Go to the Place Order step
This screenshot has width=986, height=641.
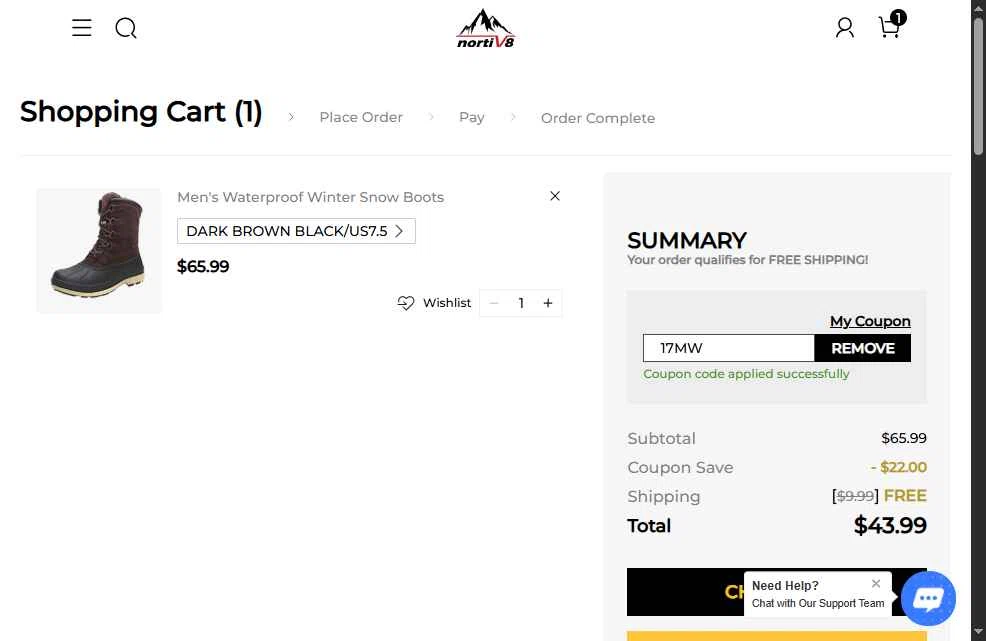click(361, 118)
